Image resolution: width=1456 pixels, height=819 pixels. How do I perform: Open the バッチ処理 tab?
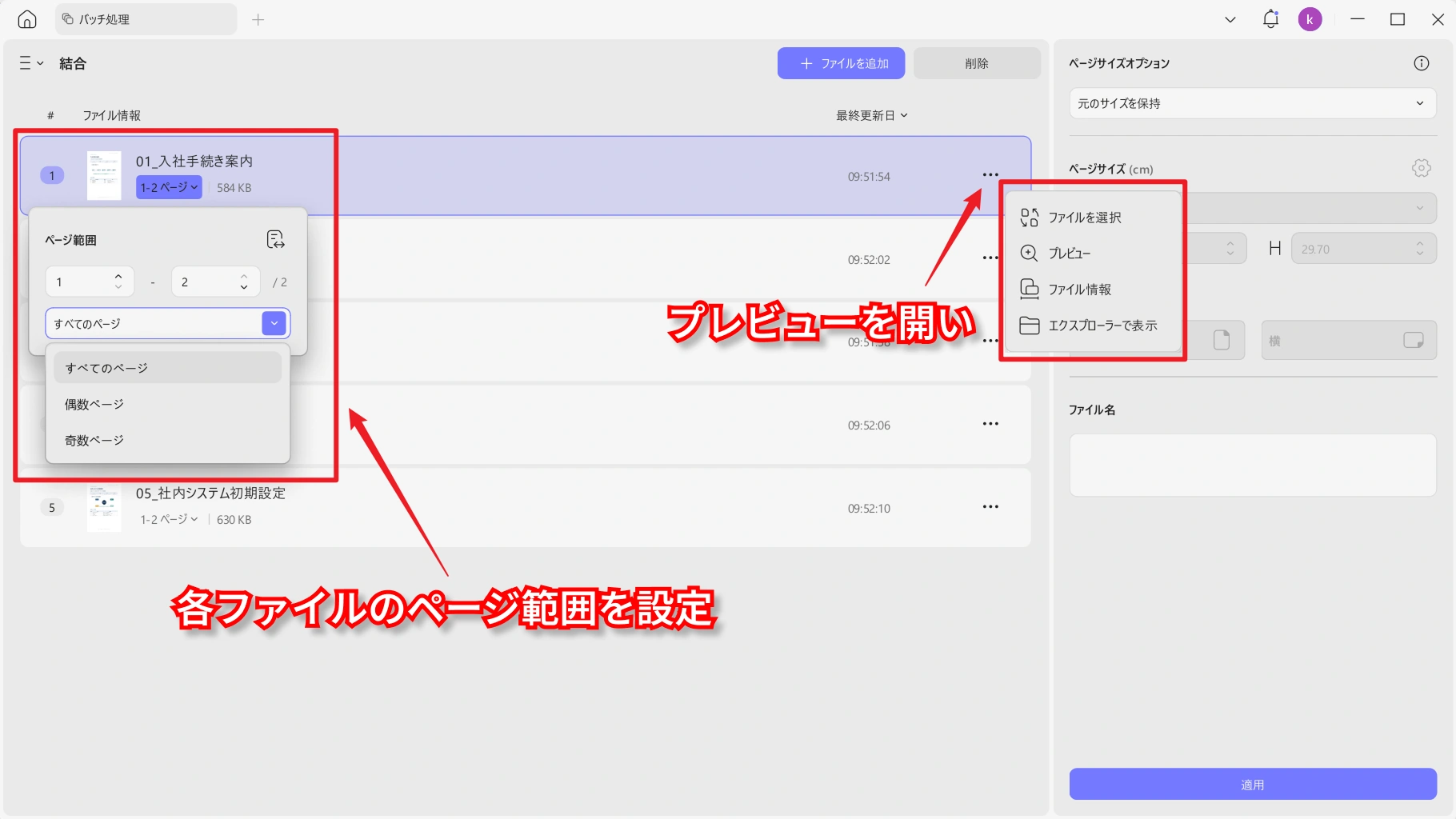tap(146, 19)
